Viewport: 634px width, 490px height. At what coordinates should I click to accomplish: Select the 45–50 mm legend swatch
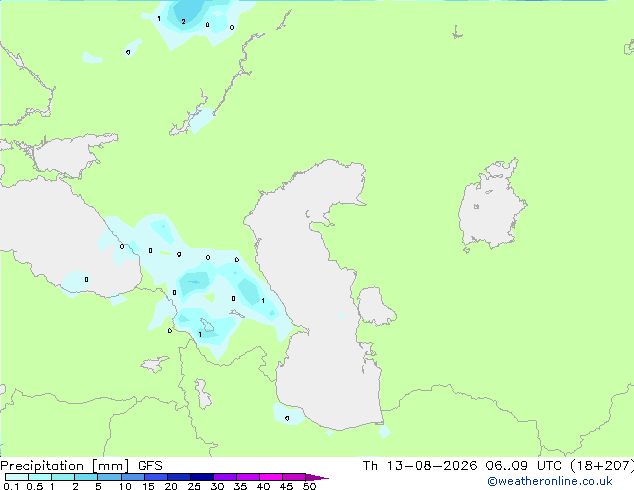point(294,477)
